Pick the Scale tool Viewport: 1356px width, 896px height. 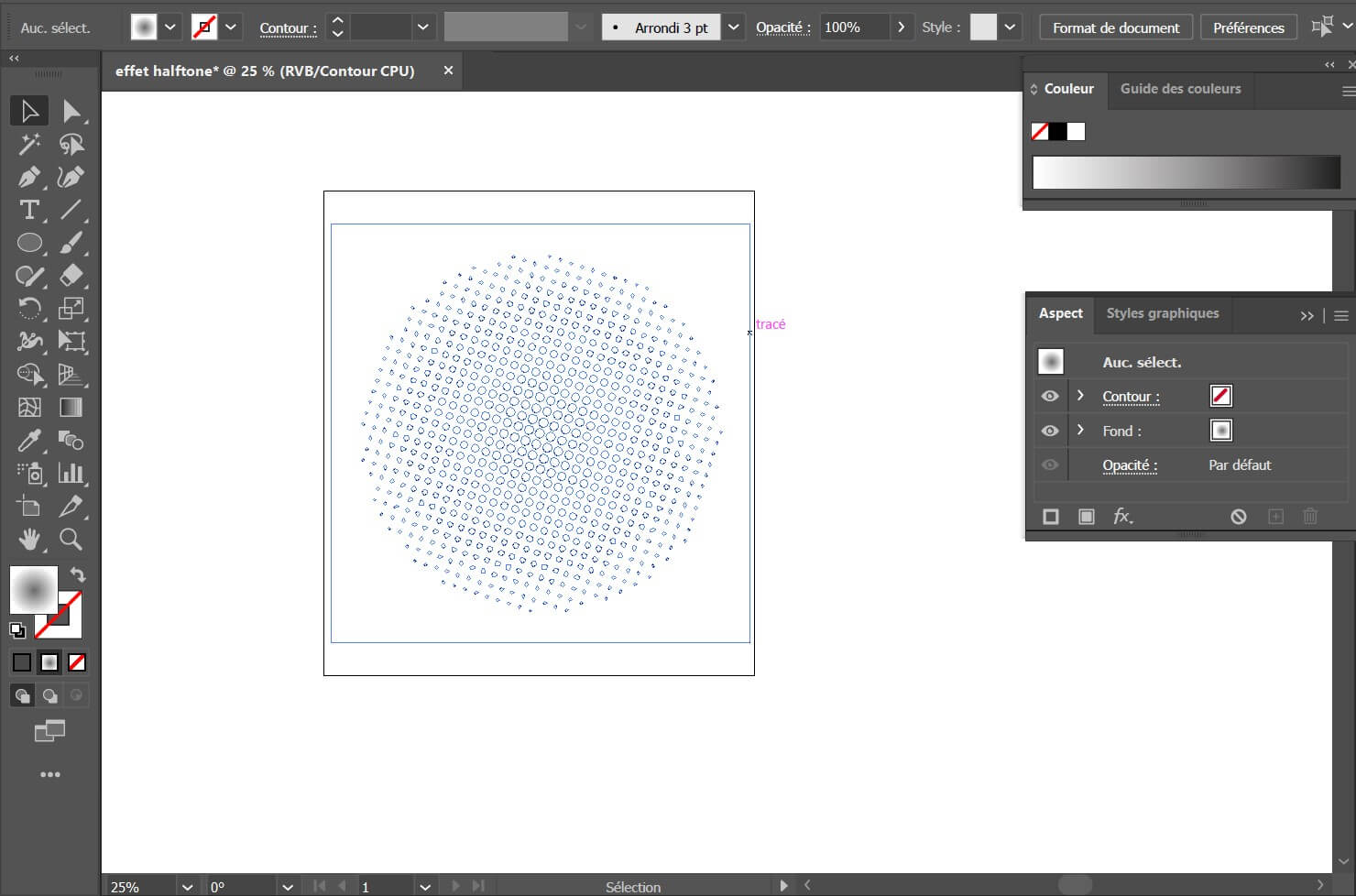[x=71, y=309]
